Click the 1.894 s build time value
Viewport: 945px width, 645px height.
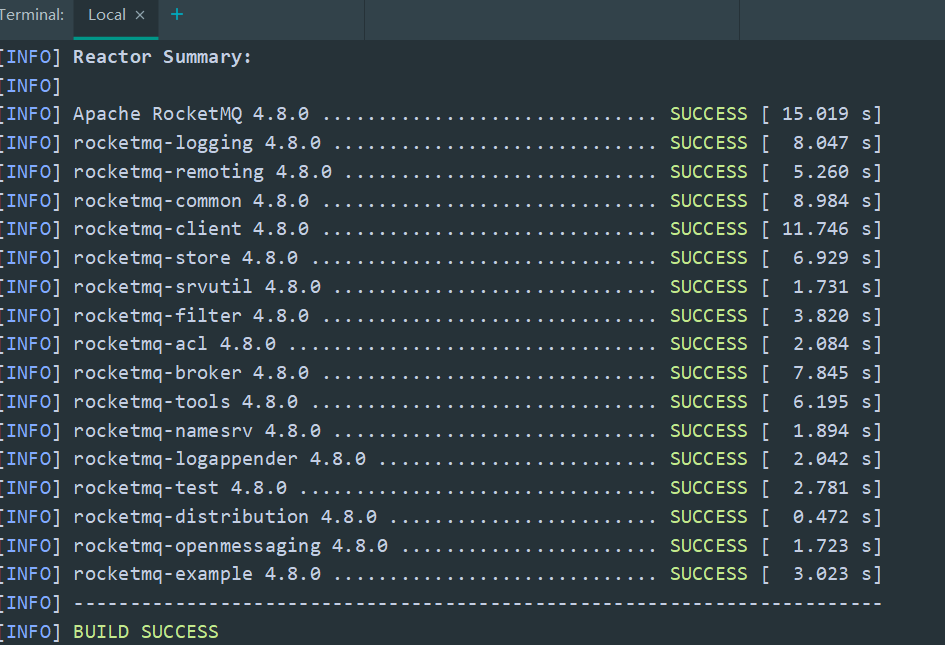pyautogui.click(x=832, y=431)
